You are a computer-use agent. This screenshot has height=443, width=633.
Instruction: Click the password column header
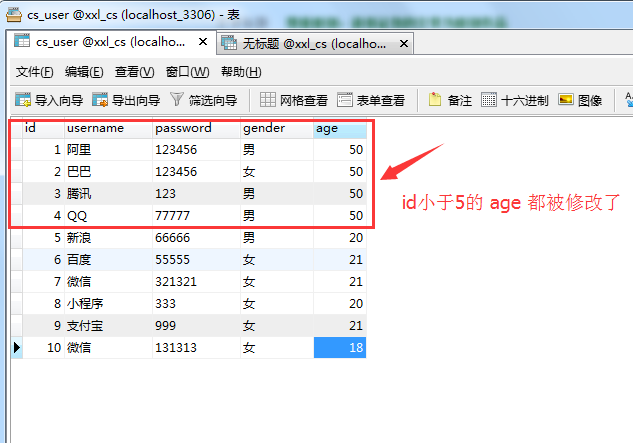(x=197, y=128)
